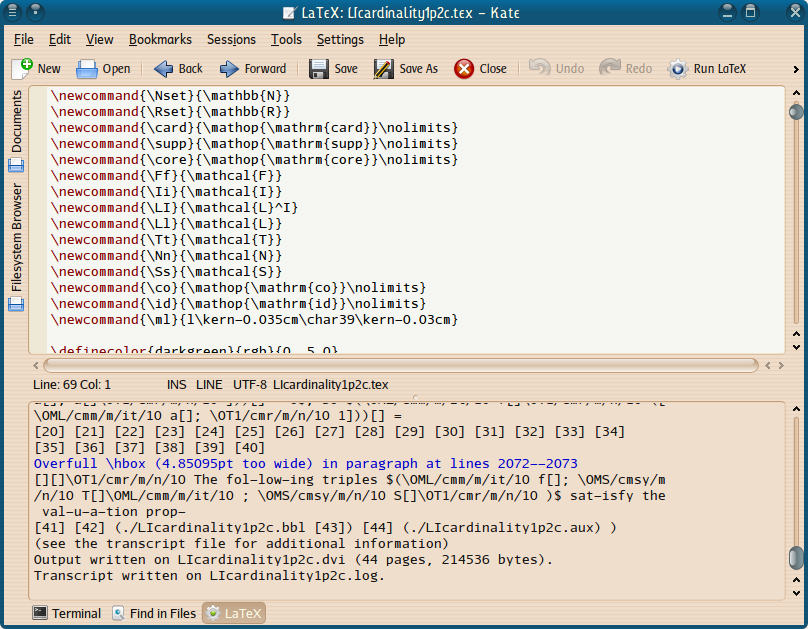Viewport: 808px width, 629px height.
Task: Click the editor horizontal scrollbar
Action: click(x=401, y=365)
